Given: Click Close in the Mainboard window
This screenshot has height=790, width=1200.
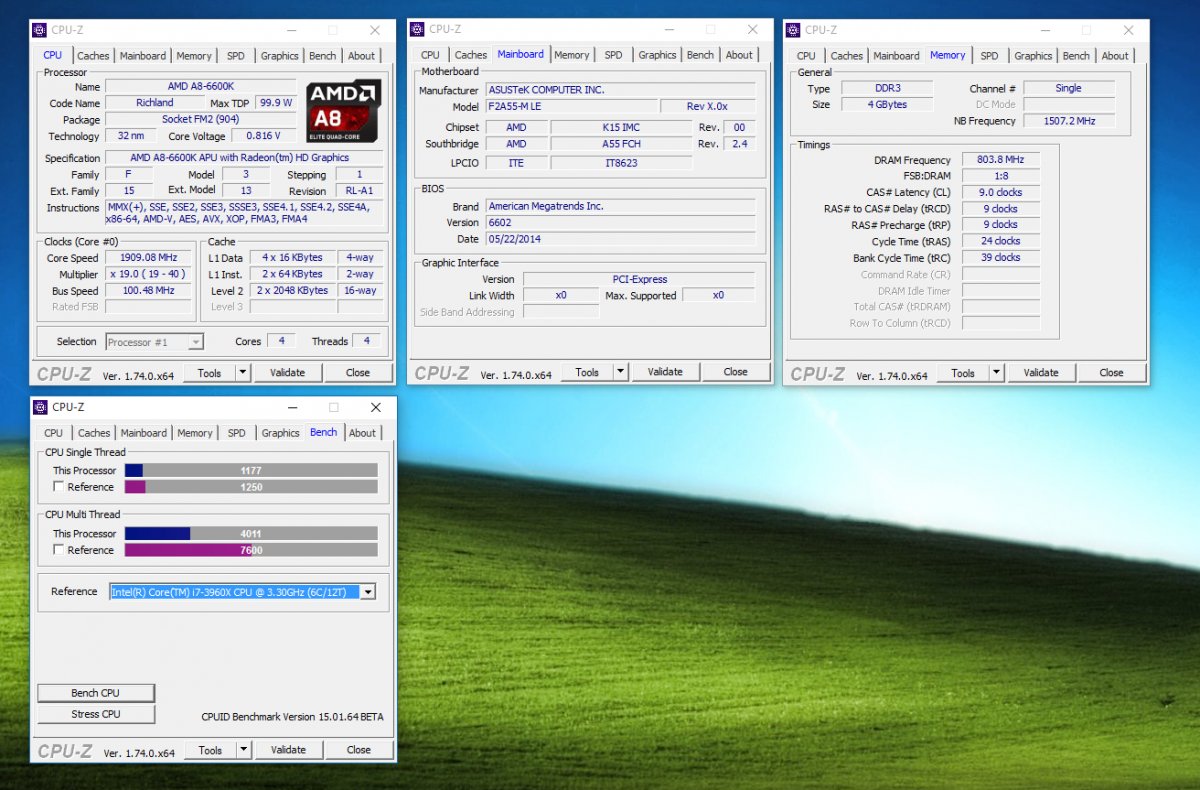Looking at the screenshot, I should point(736,372).
